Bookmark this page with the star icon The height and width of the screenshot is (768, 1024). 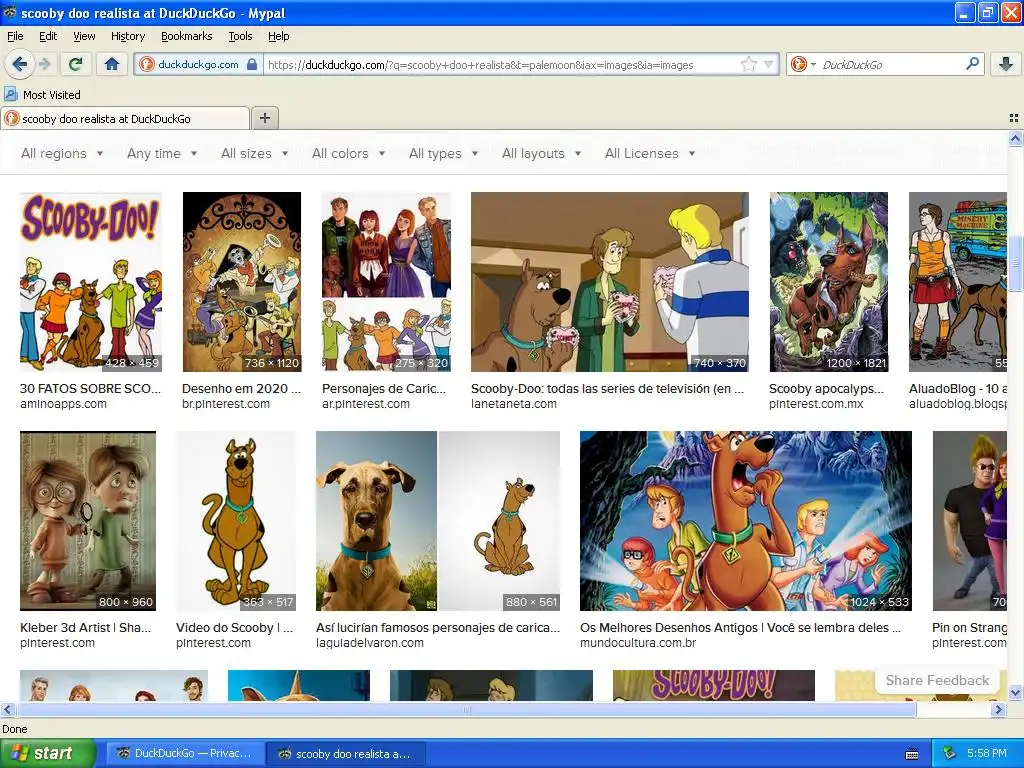(748, 64)
